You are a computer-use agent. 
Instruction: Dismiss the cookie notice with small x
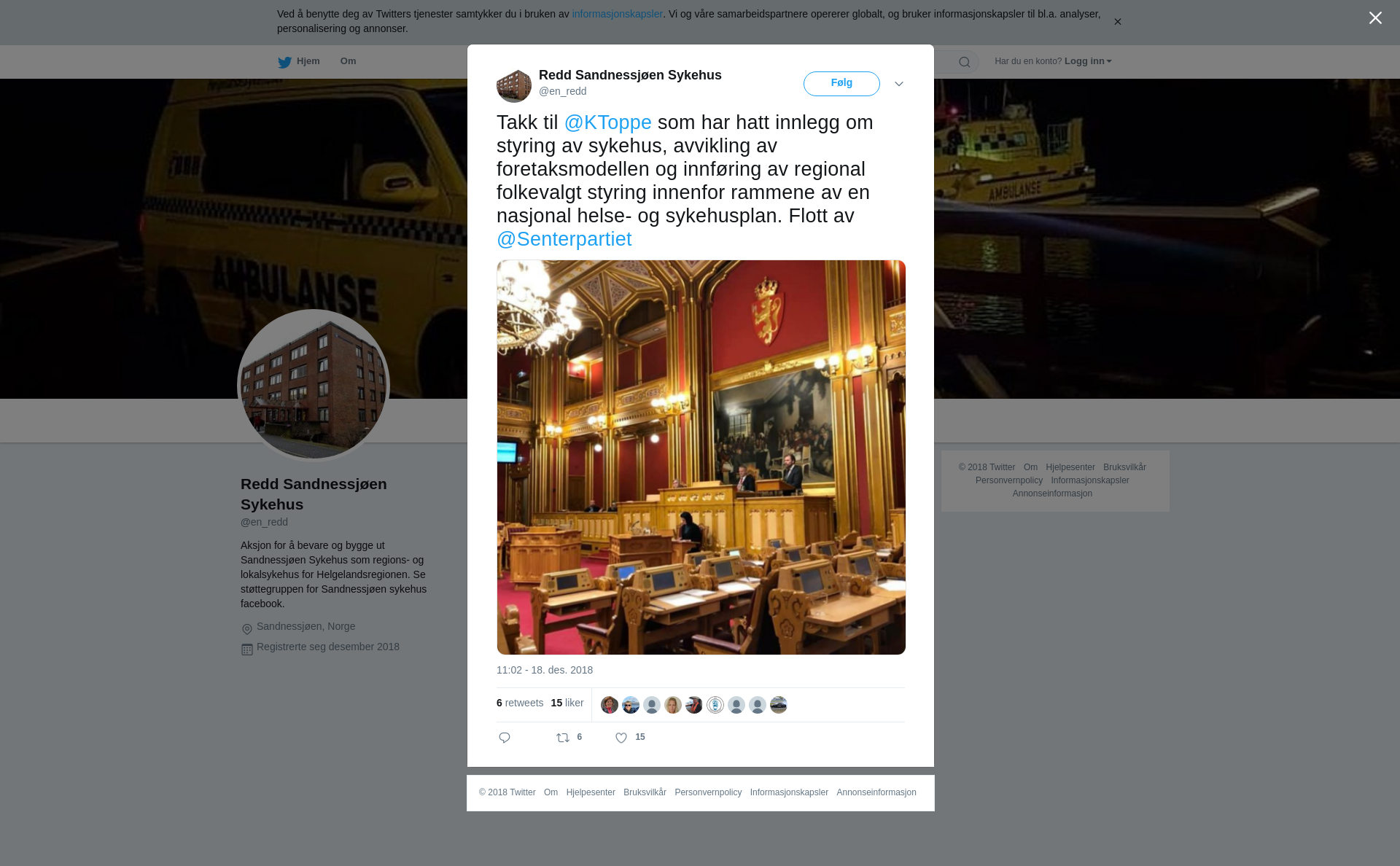(x=1117, y=22)
